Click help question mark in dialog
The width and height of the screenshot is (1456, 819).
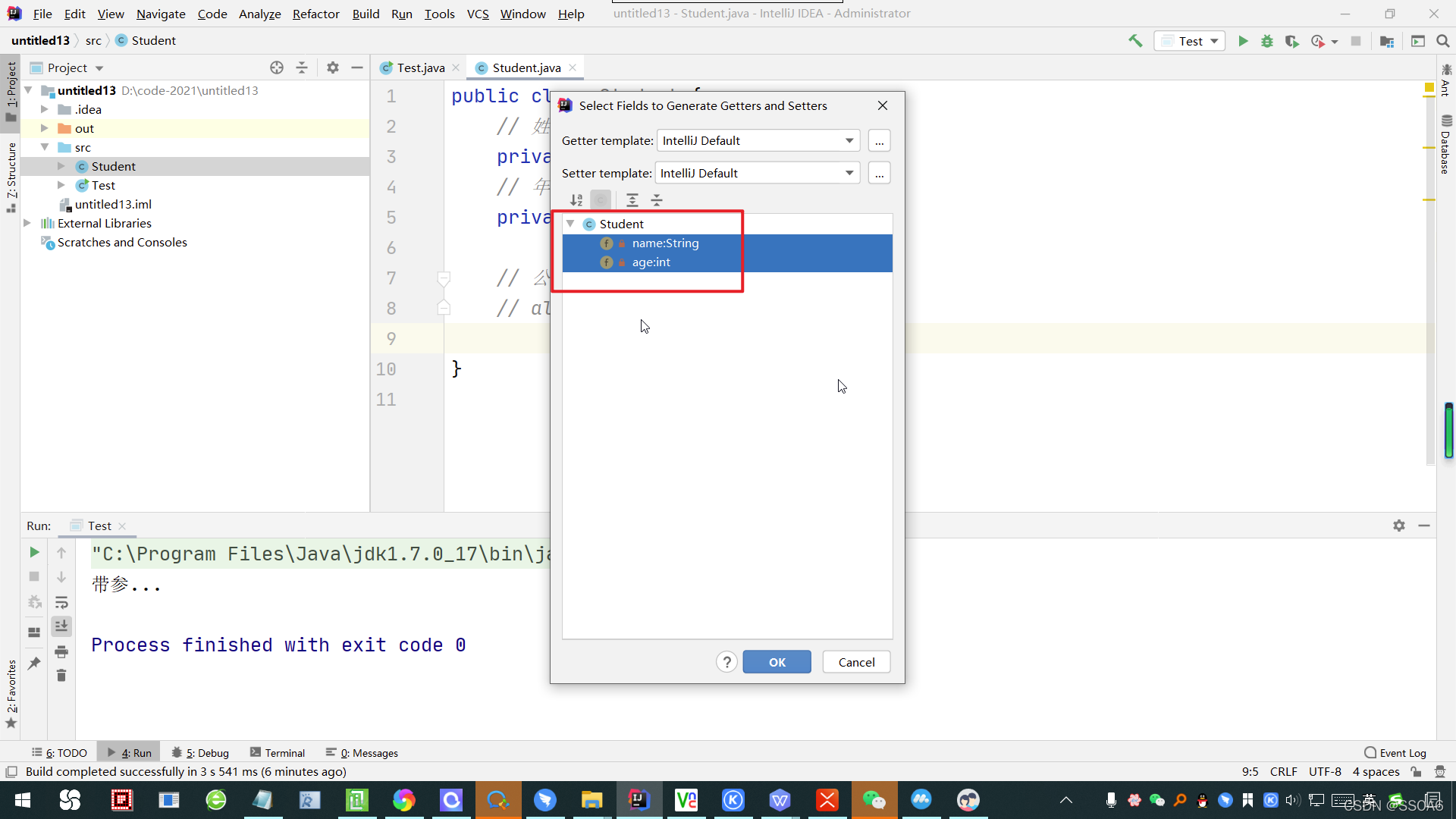click(x=726, y=662)
